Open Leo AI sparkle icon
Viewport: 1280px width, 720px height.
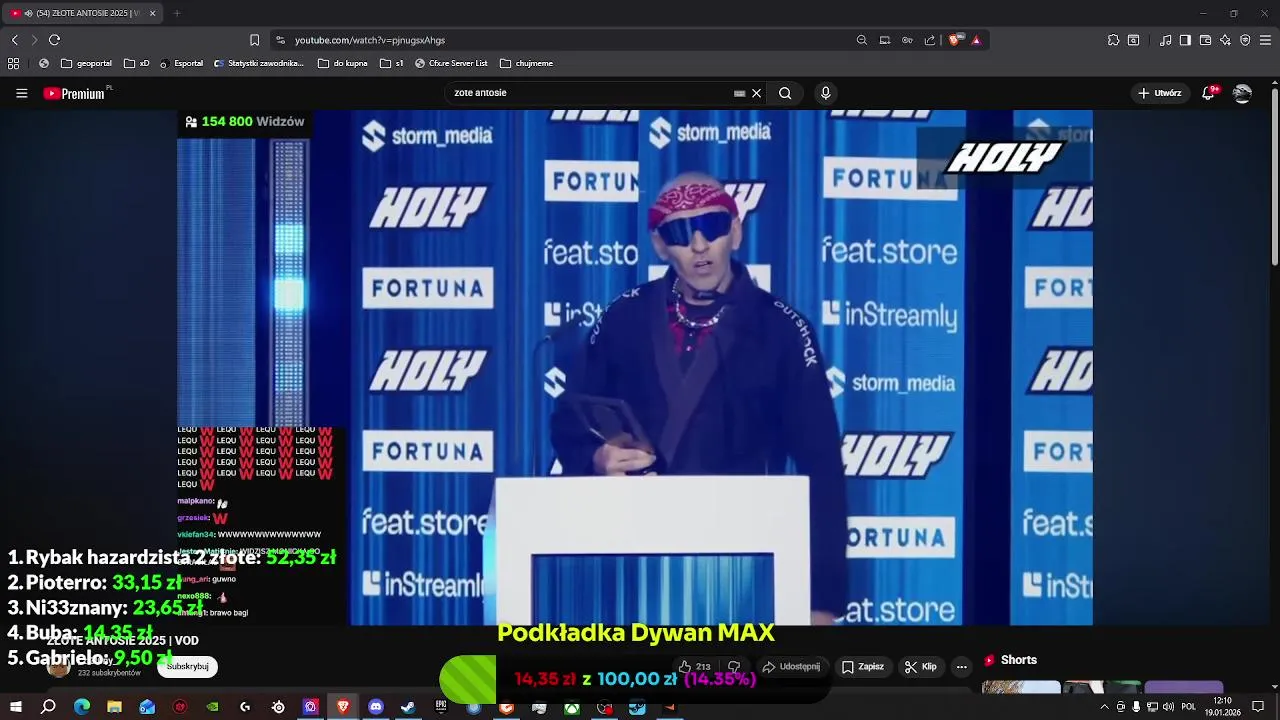click(x=1225, y=40)
